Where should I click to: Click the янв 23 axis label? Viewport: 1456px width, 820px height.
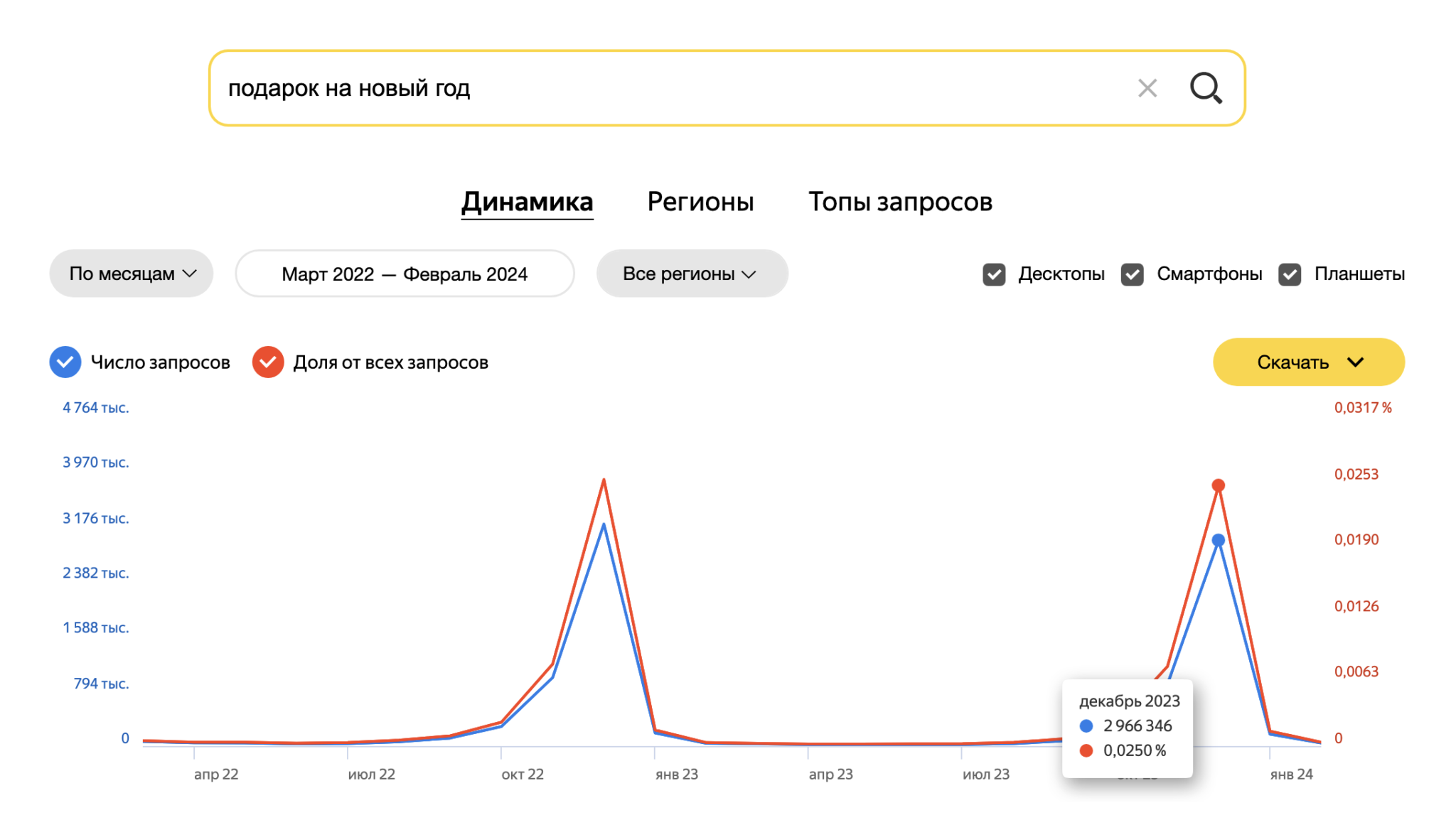coord(676,775)
